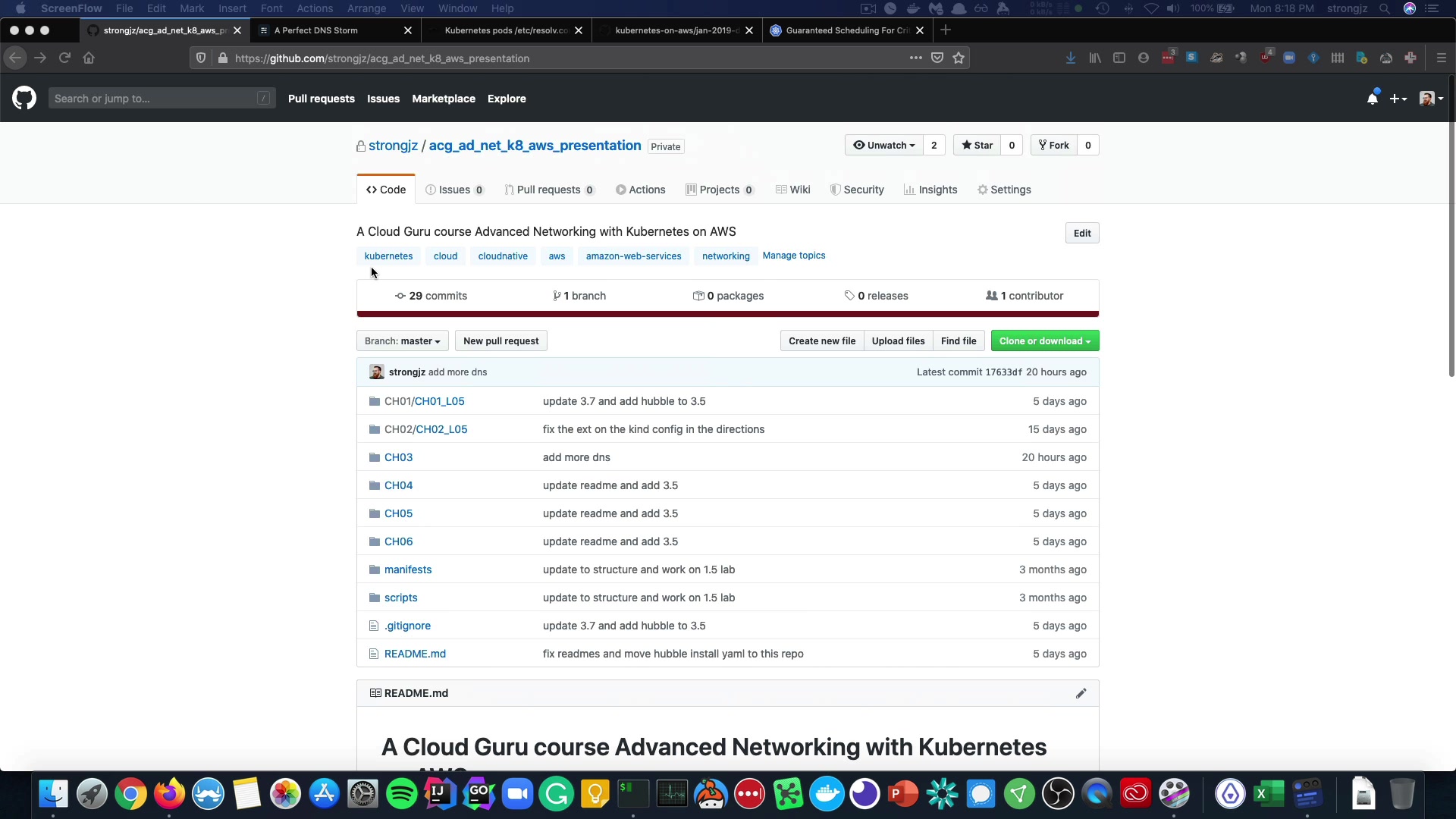Screen dimensions: 1456x819
Task: Bookmark this page with star icon
Action: click(x=959, y=58)
